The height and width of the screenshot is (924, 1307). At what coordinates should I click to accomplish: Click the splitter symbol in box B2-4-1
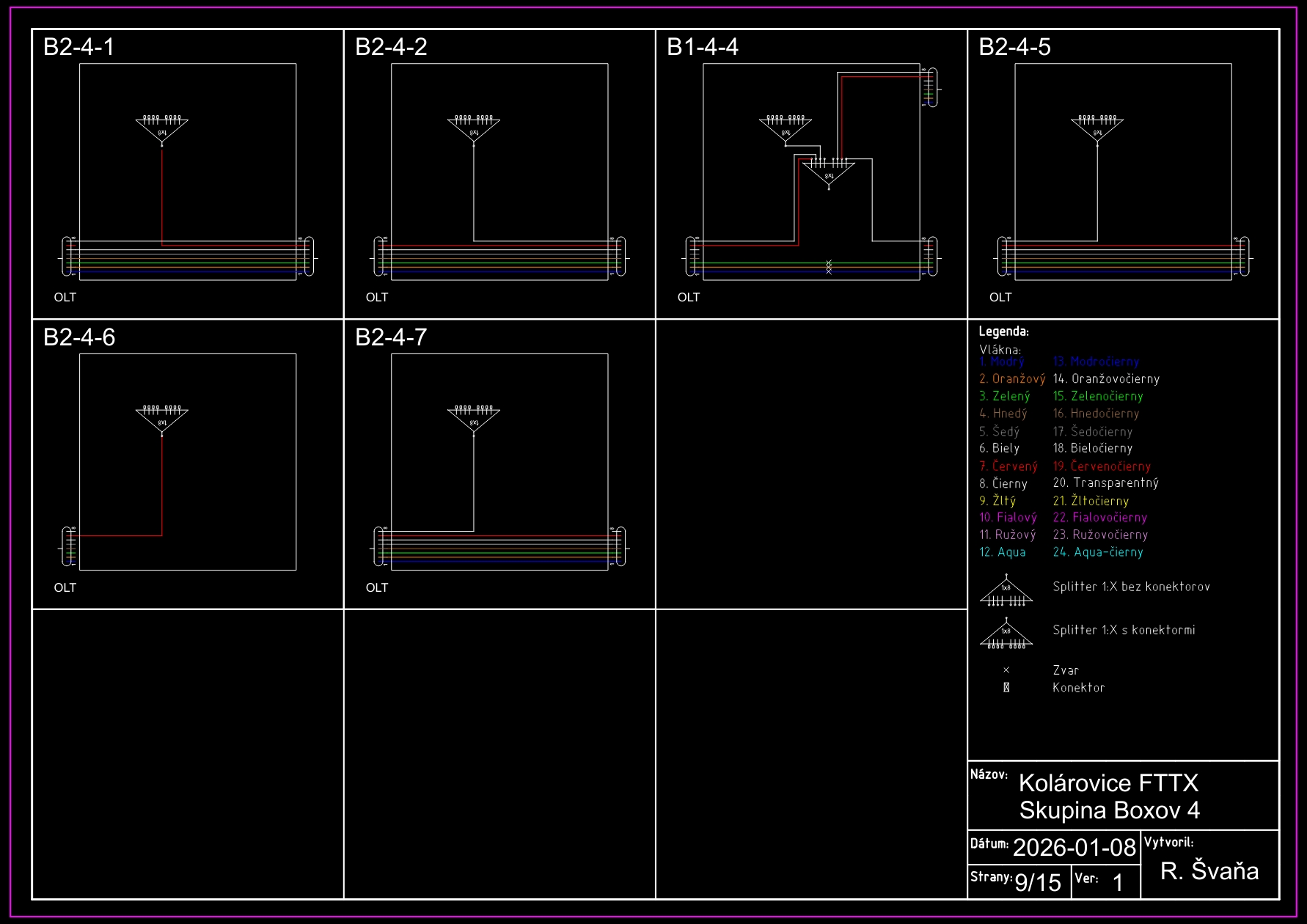click(x=162, y=129)
